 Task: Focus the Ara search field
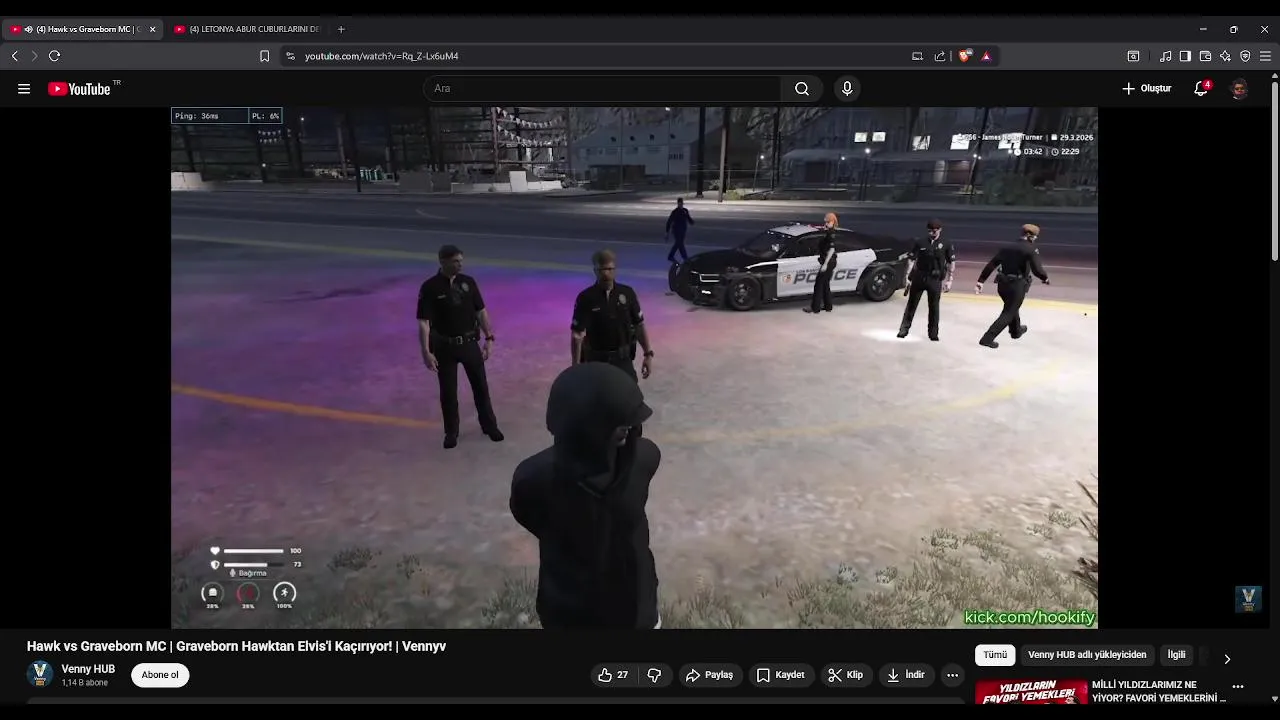603,89
